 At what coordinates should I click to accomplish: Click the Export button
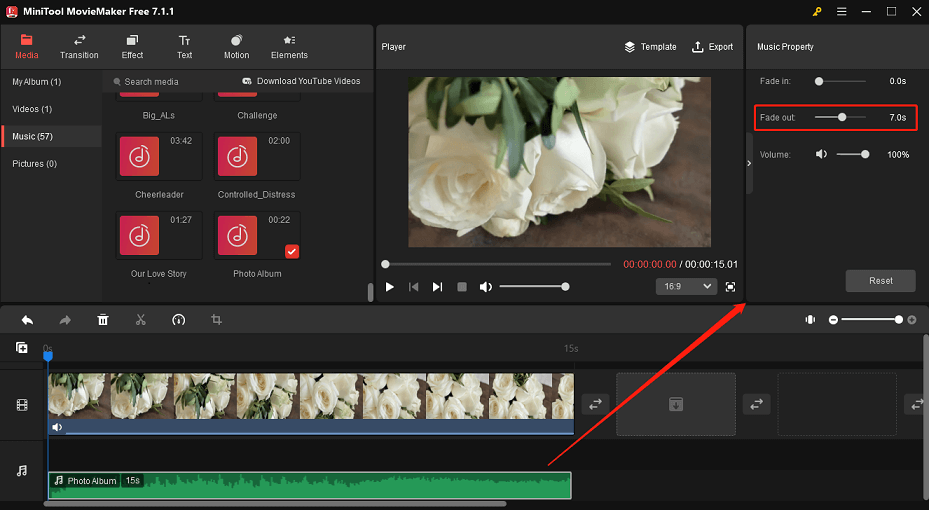(x=713, y=47)
